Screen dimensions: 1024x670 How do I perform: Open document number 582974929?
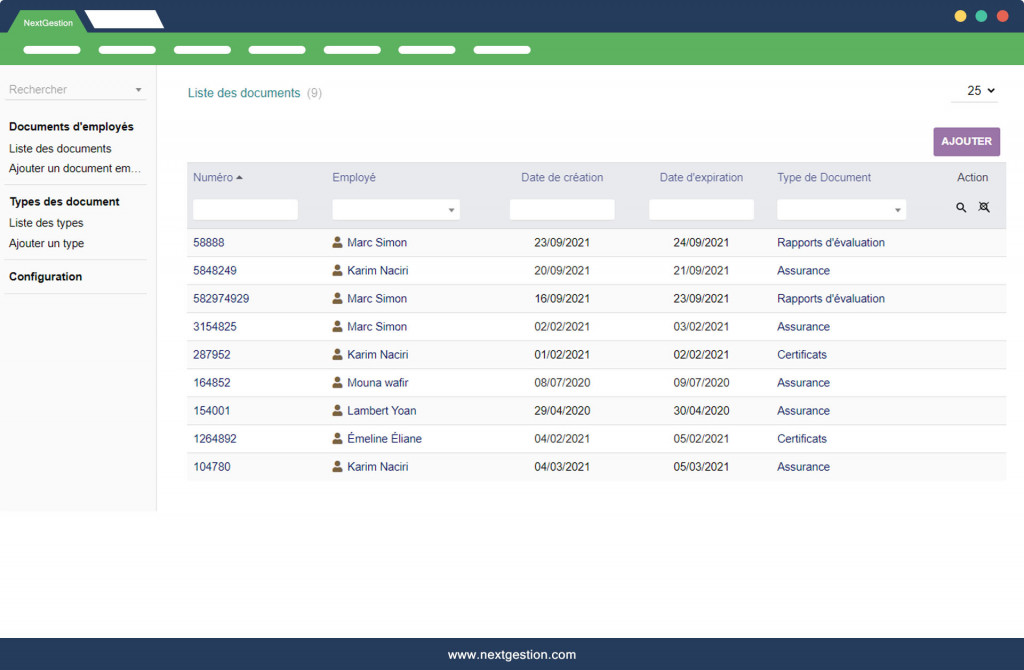(221, 298)
